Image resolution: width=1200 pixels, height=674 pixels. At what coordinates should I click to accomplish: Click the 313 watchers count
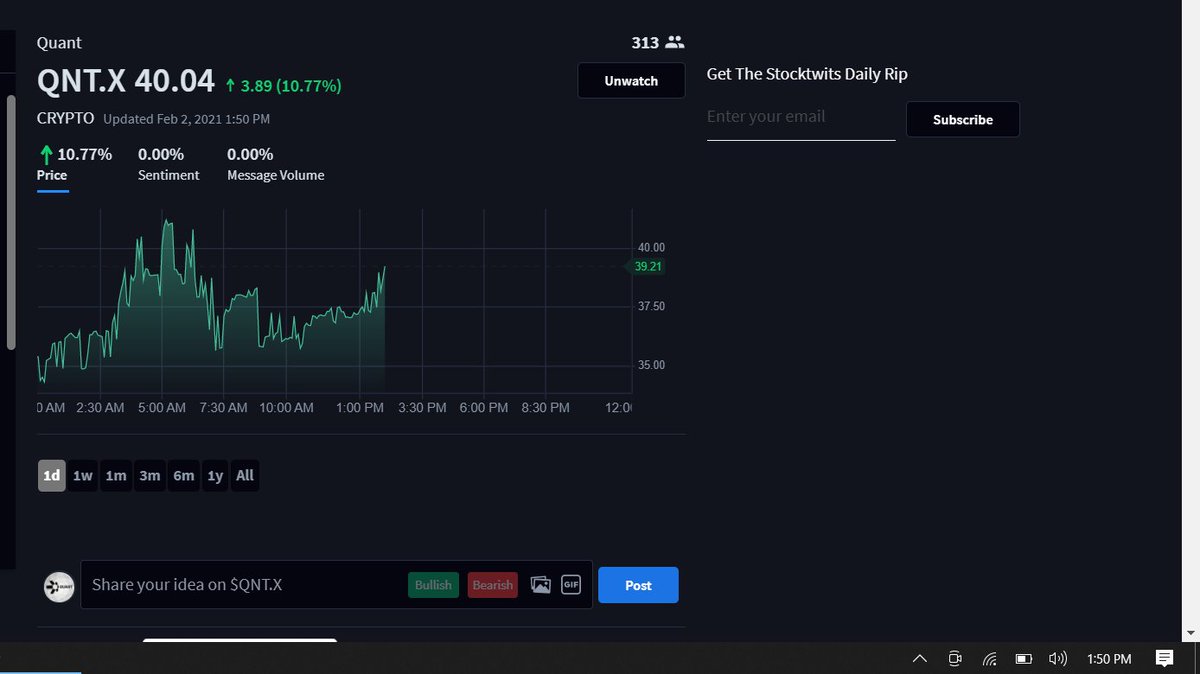click(645, 43)
